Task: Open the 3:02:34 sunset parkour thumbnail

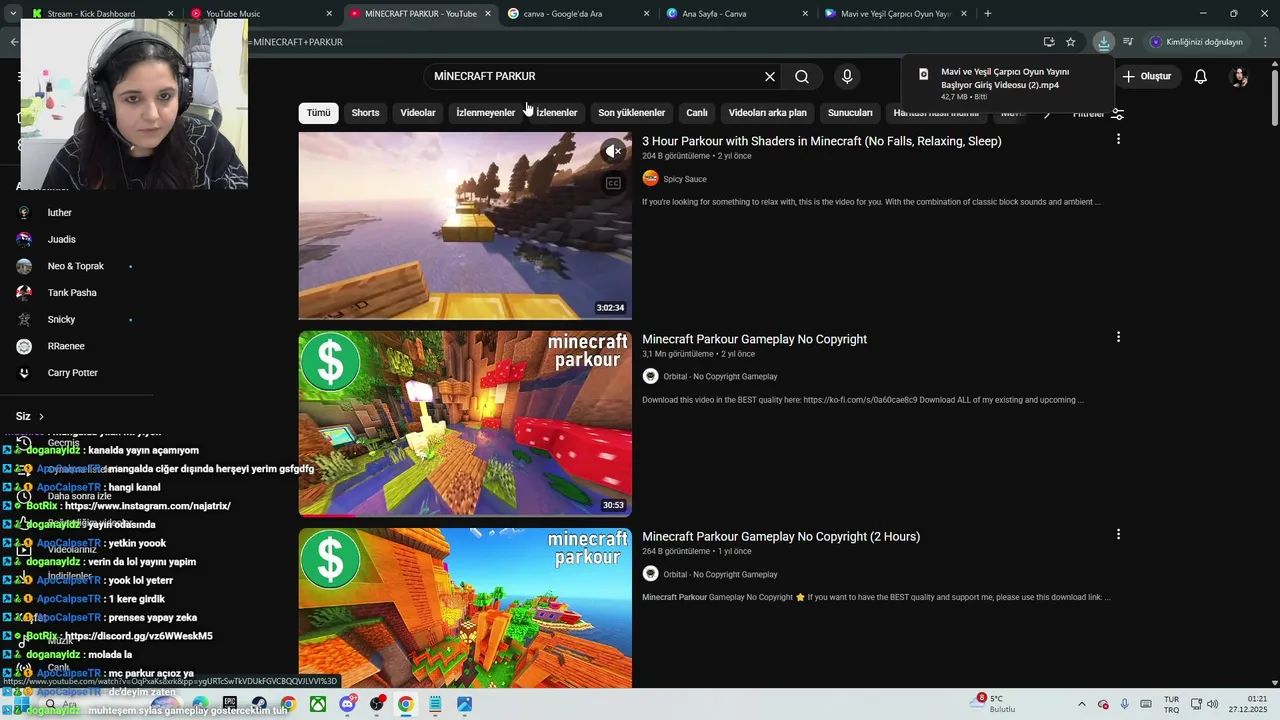Action: click(x=465, y=226)
